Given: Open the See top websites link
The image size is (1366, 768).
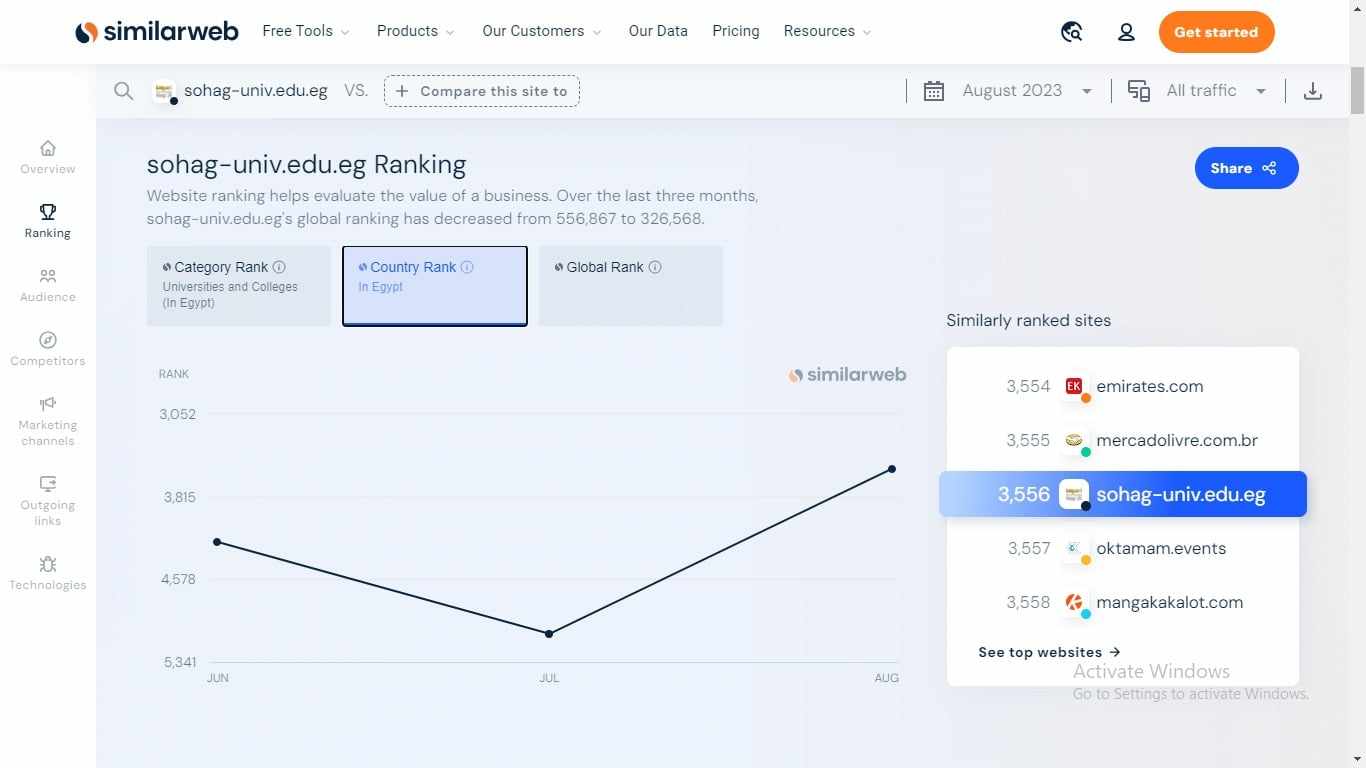Looking at the screenshot, I should 1049,652.
